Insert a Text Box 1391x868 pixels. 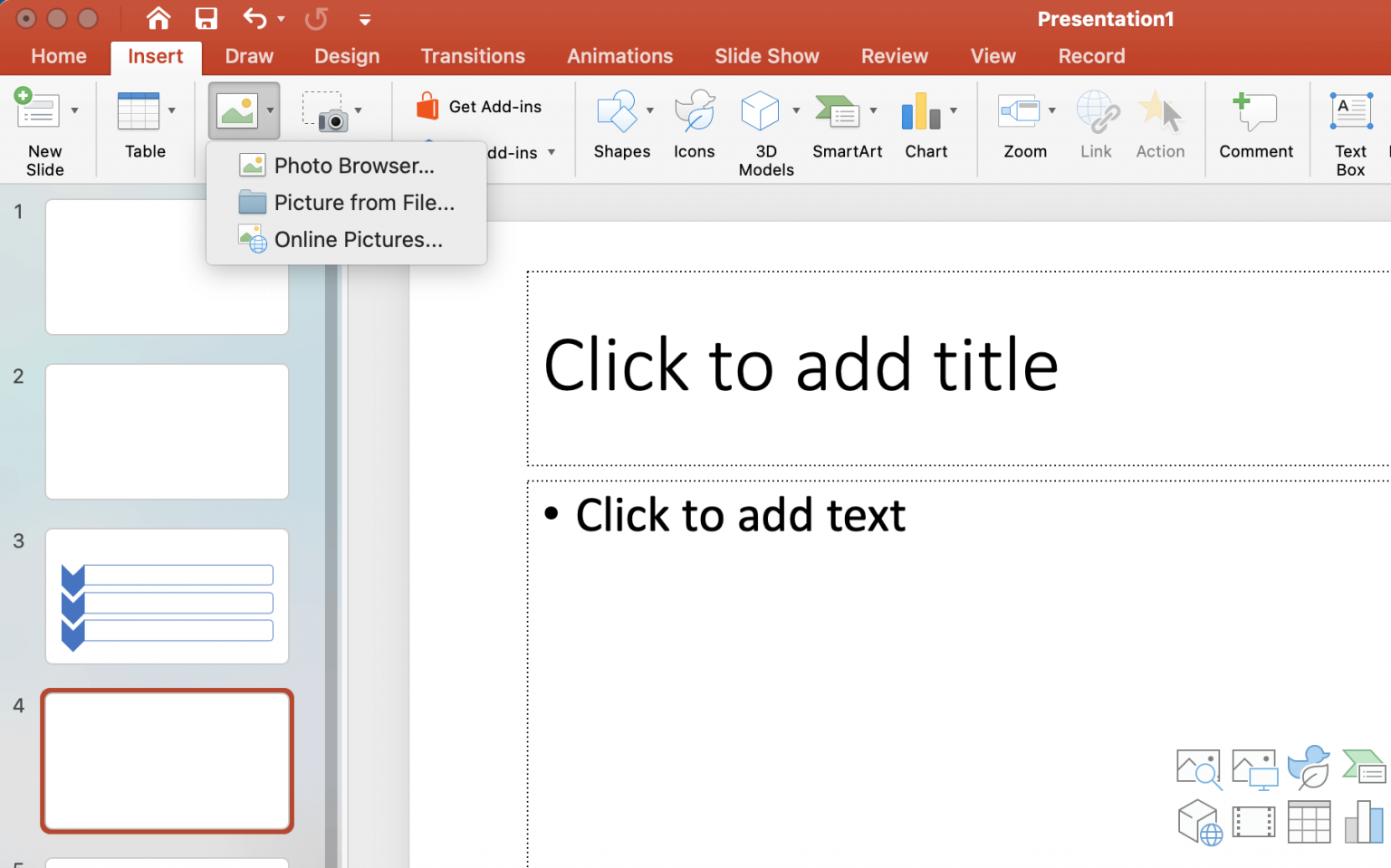point(1350,127)
